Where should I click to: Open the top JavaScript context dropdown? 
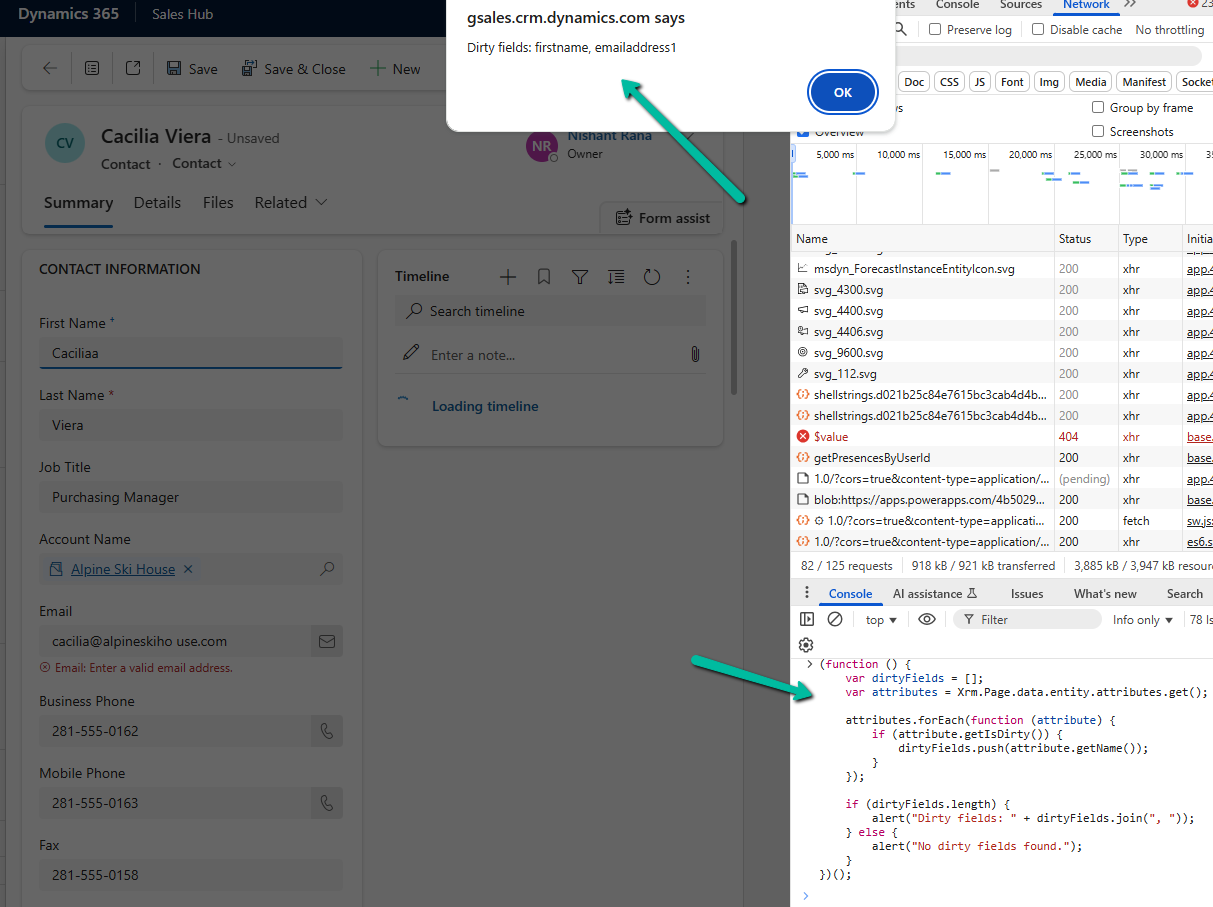[x=881, y=620]
